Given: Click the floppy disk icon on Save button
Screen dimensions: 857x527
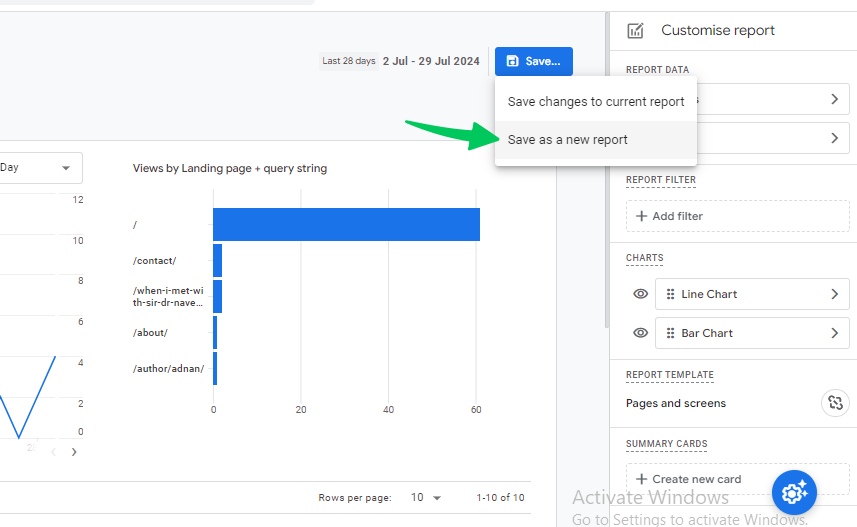Looking at the screenshot, I should [512, 61].
